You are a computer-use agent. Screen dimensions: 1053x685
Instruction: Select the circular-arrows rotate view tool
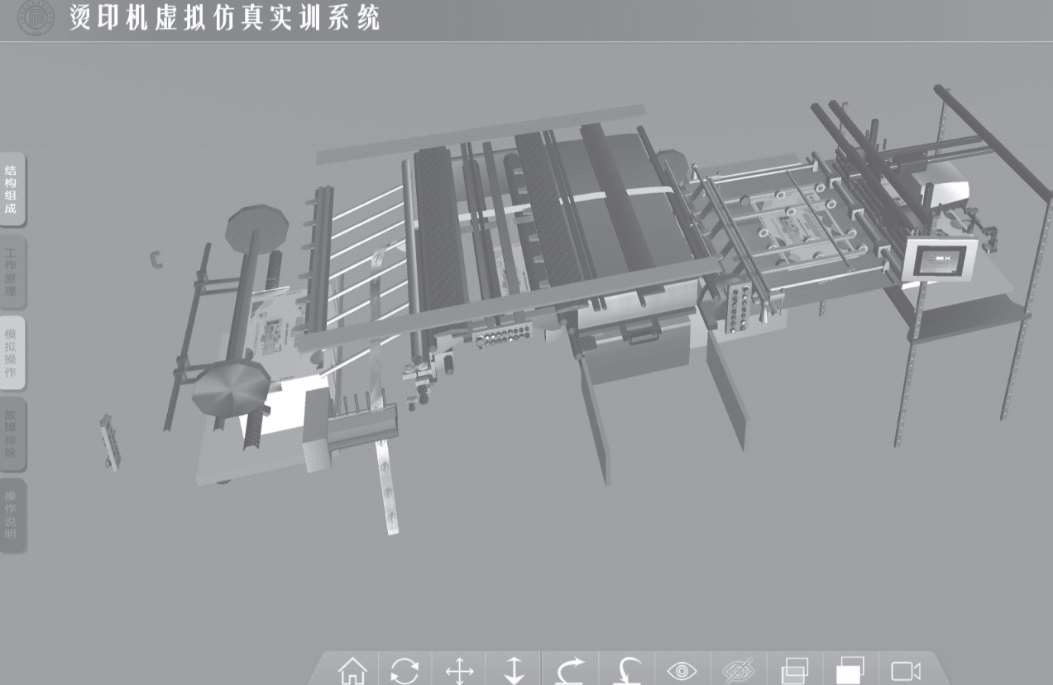point(405,670)
